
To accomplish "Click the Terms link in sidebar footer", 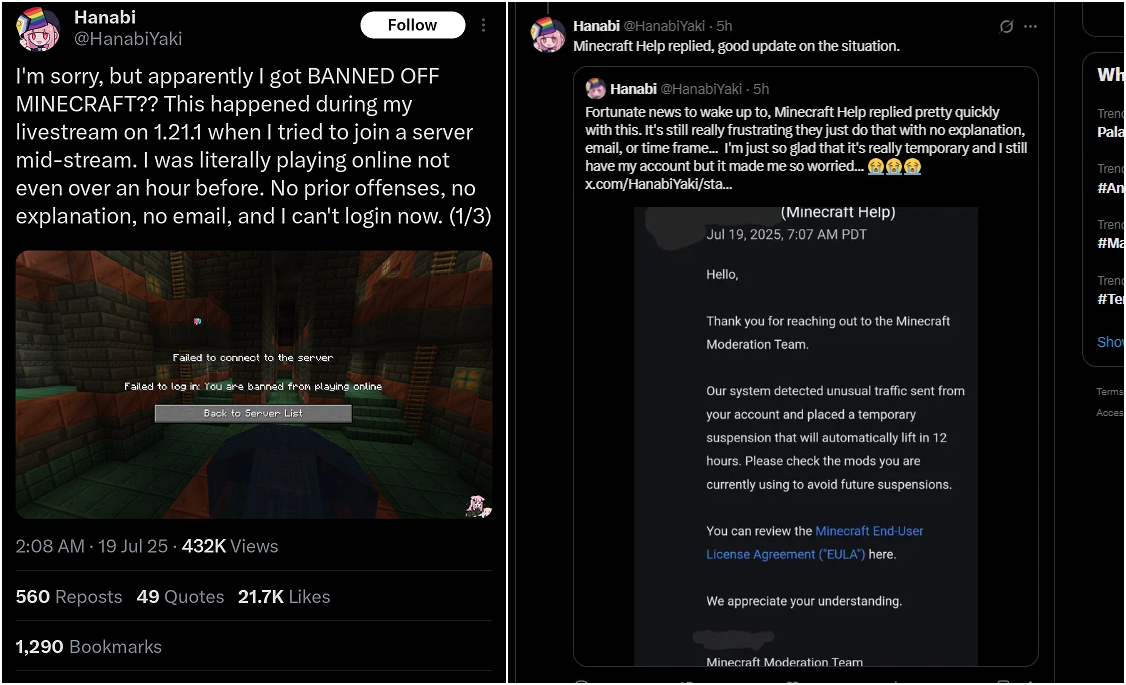I will click(x=1109, y=391).
